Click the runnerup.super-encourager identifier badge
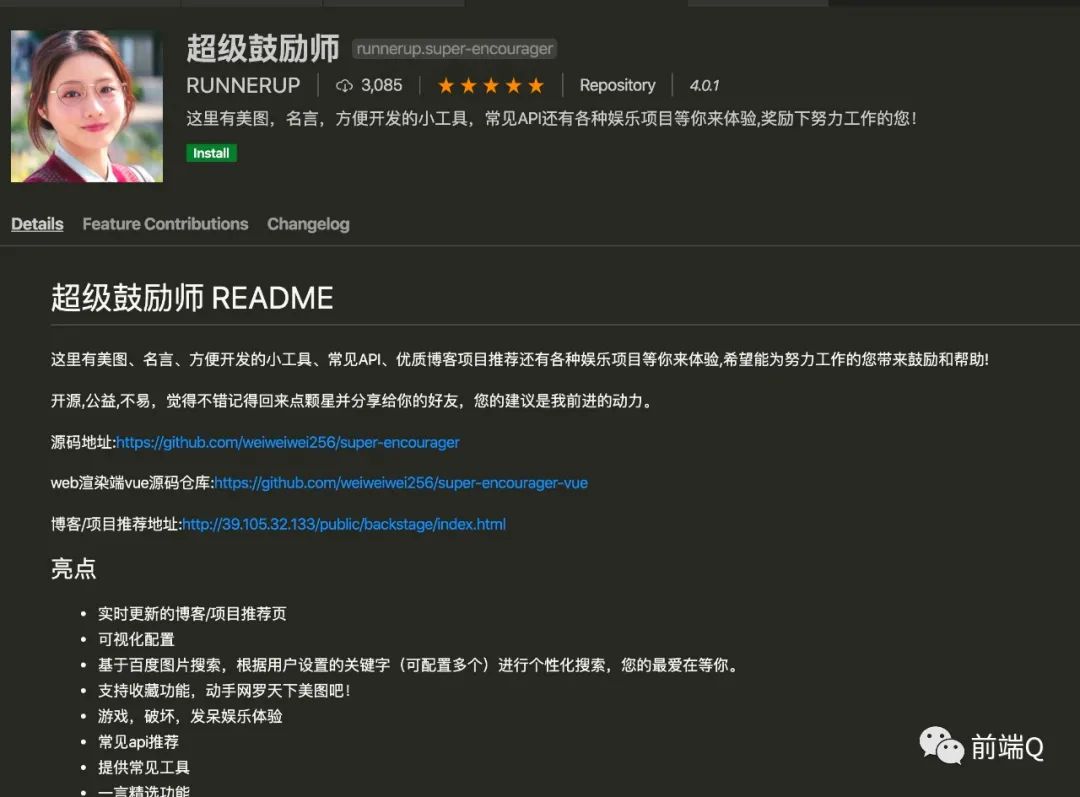Image resolution: width=1080 pixels, height=797 pixels. point(455,49)
